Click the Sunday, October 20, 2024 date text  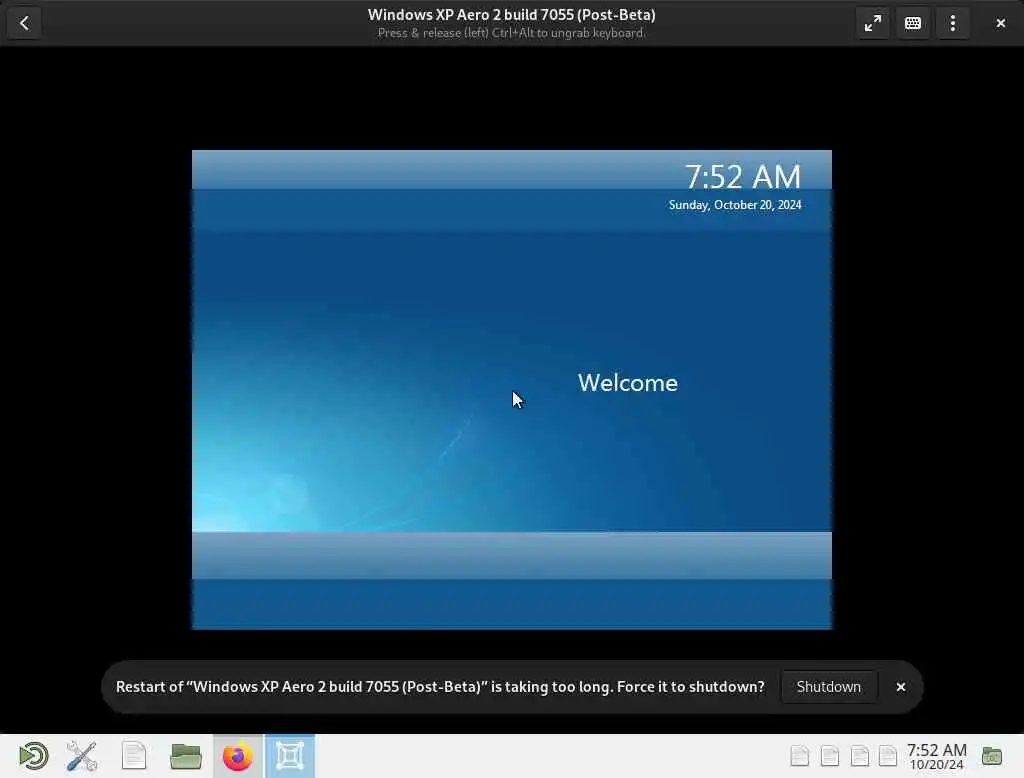735,205
